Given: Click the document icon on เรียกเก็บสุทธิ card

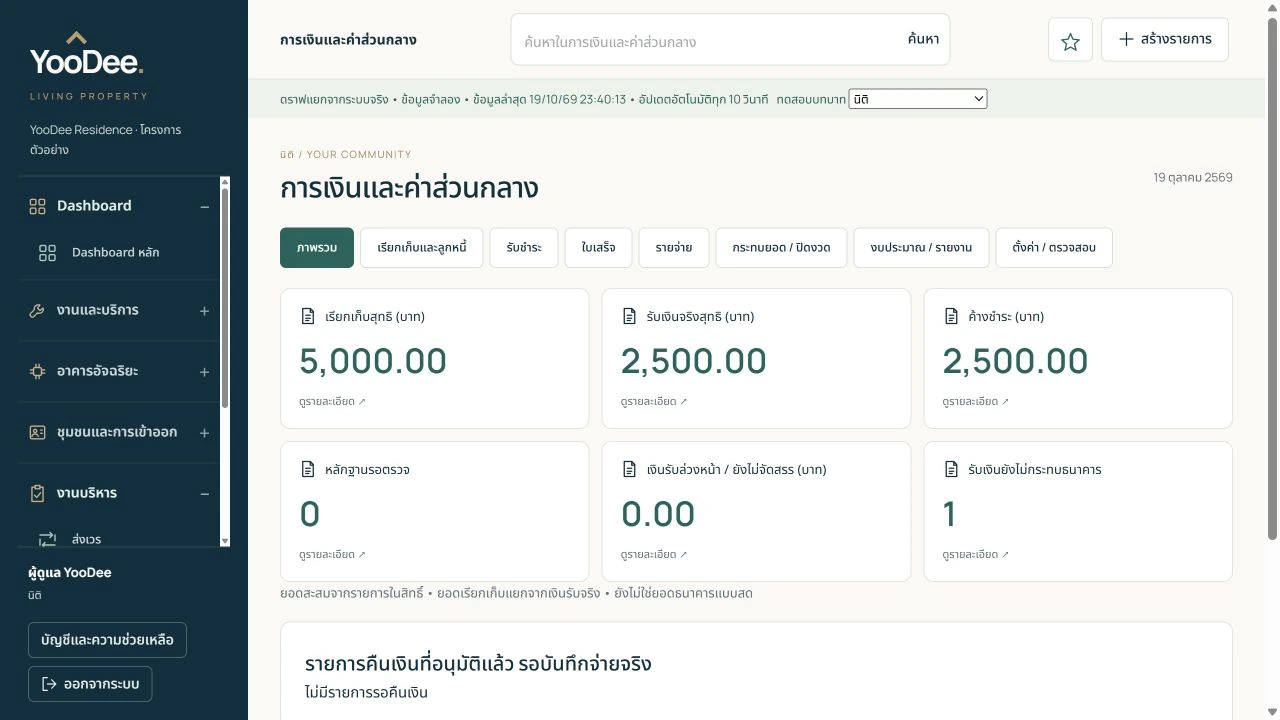Looking at the screenshot, I should pos(308,317).
